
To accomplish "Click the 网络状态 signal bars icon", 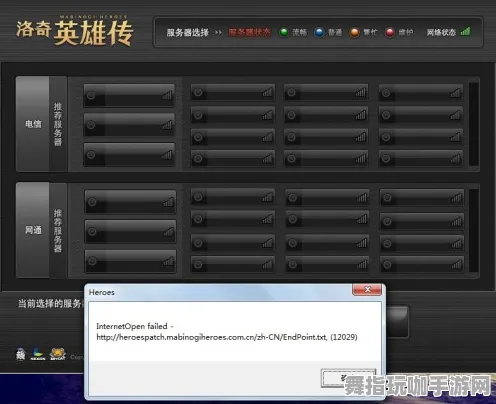I will pyautogui.click(x=465, y=31).
